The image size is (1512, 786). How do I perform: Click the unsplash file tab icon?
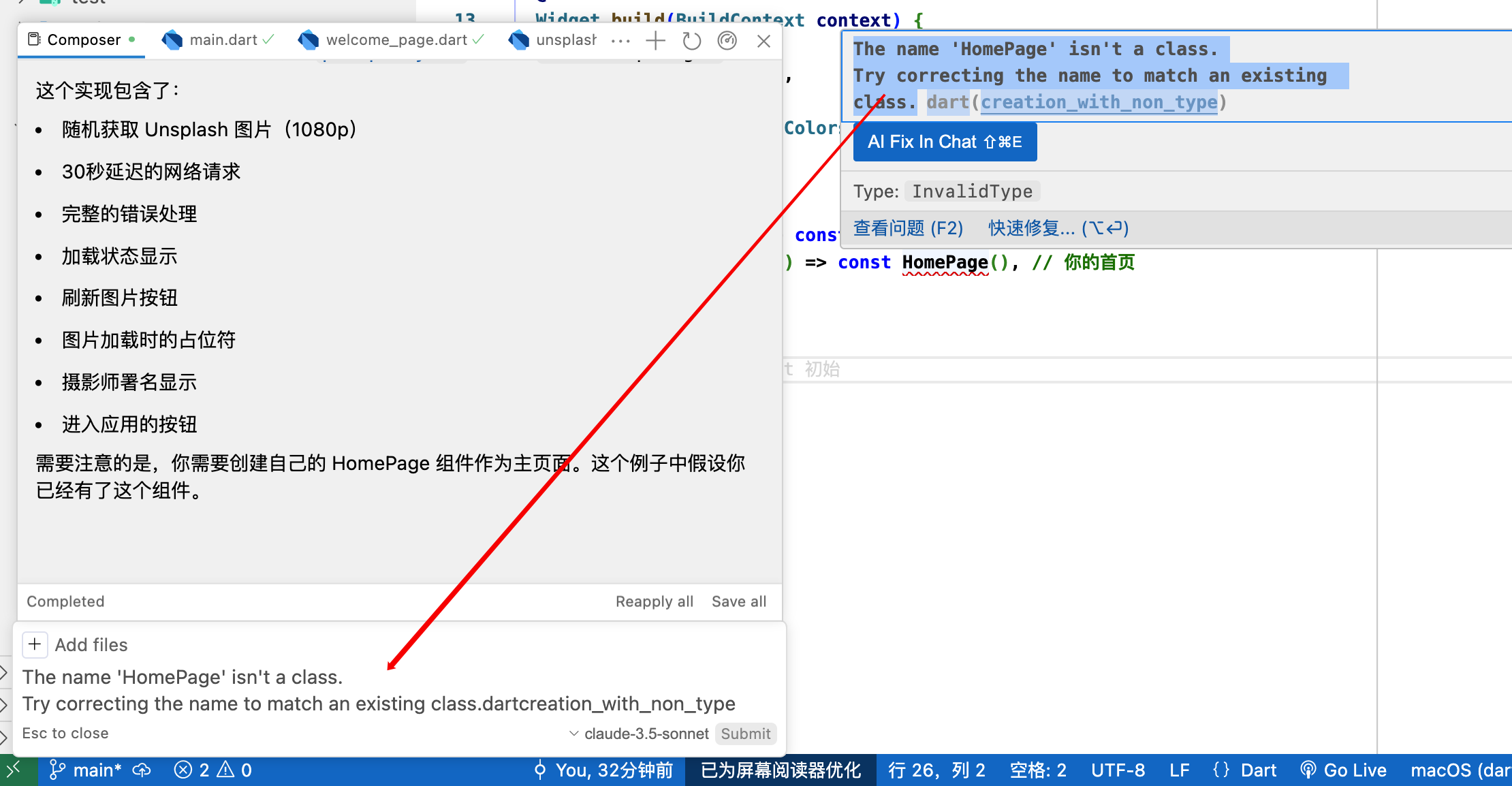coord(517,40)
